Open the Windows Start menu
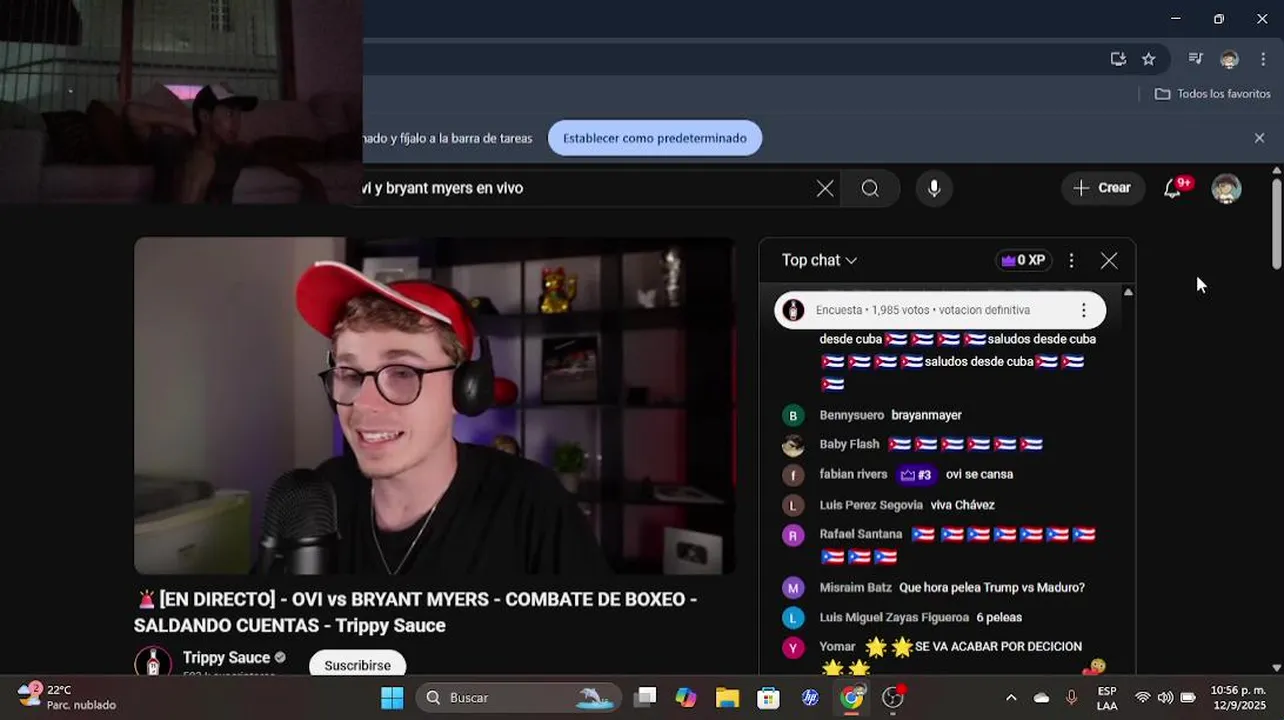 pyautogui.click(x=392, y=697)
